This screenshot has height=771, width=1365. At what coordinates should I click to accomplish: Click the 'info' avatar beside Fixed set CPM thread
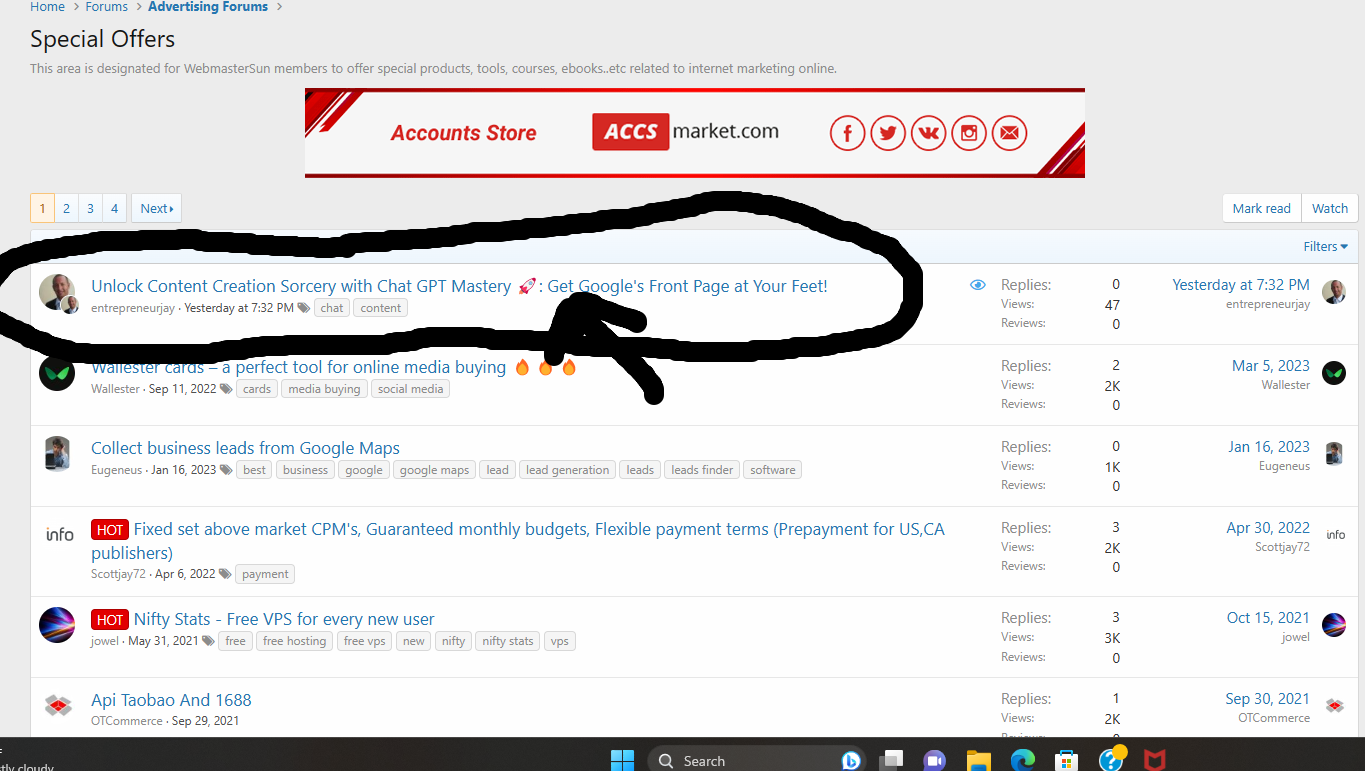(59, 535)
